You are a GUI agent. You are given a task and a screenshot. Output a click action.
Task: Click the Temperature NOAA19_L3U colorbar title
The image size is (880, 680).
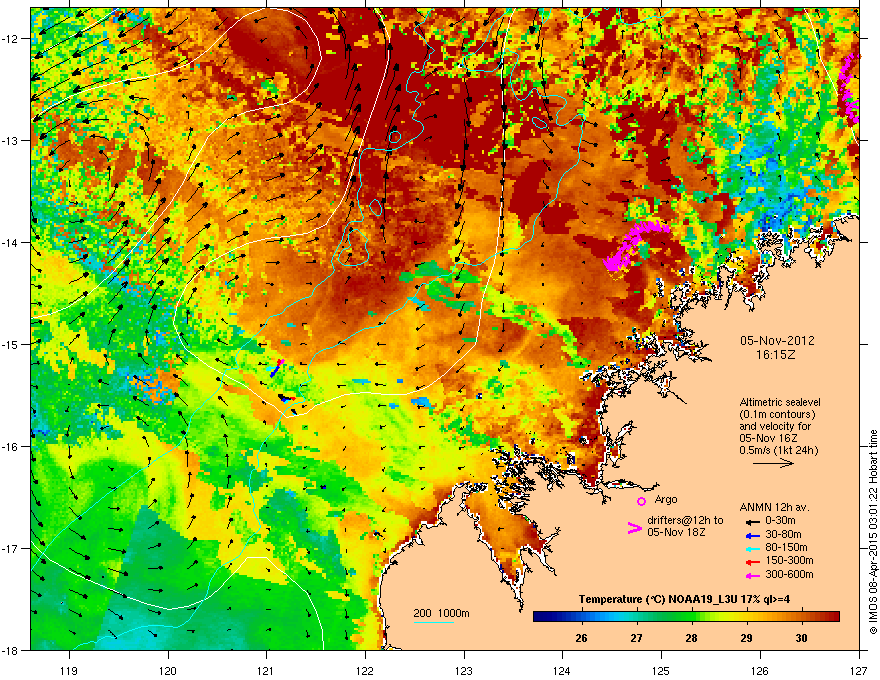tap(685, 600)
